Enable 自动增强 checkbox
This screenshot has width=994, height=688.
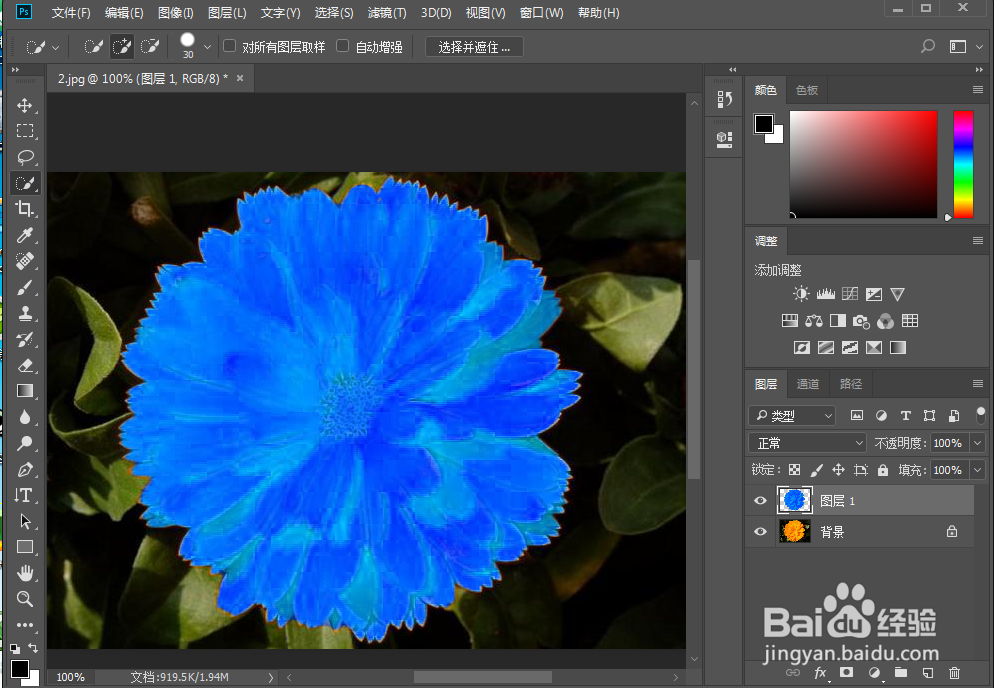(x=342, y=46)
